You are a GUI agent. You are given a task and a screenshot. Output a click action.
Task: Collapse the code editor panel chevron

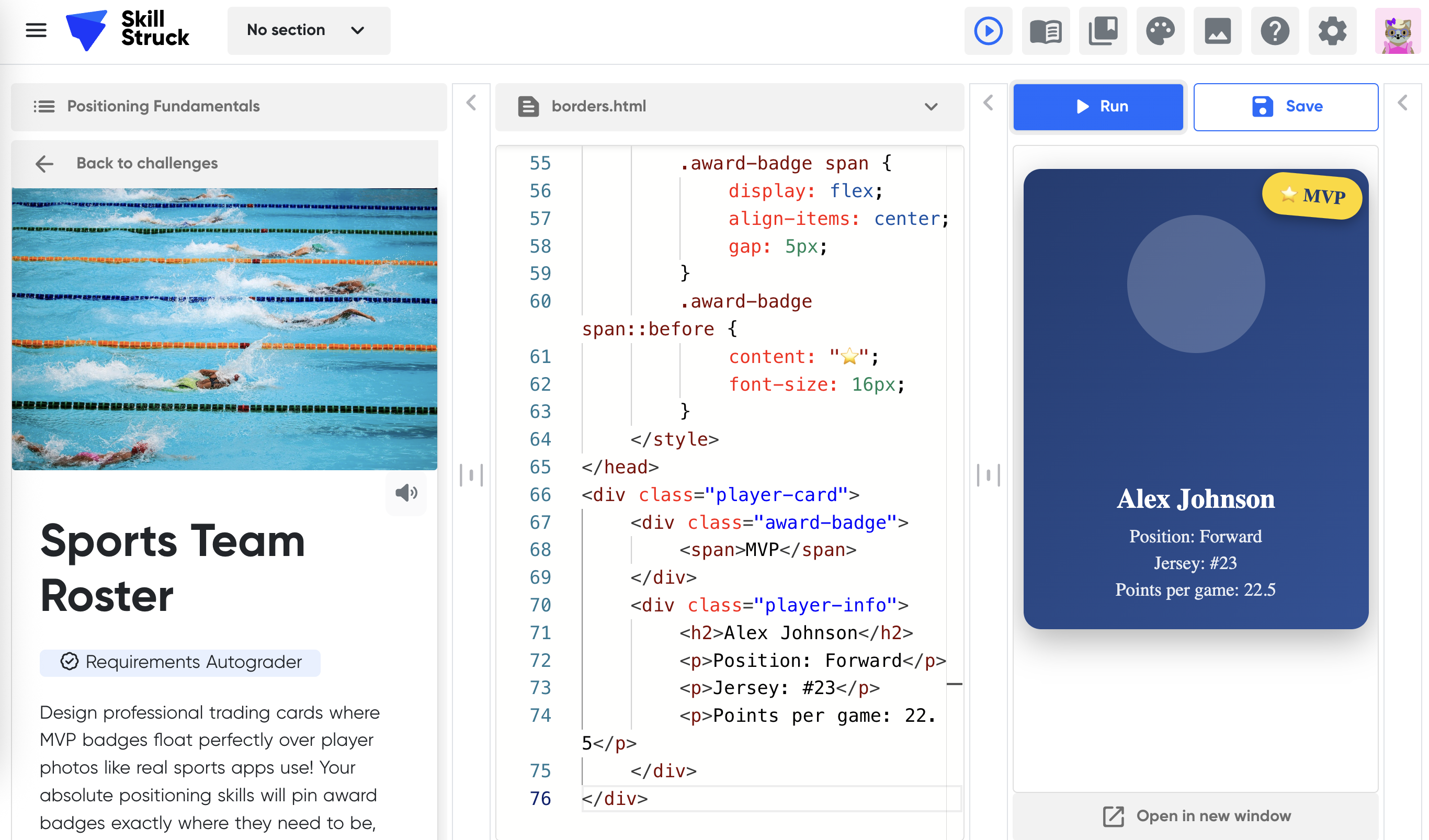click(x=988, y=103)
